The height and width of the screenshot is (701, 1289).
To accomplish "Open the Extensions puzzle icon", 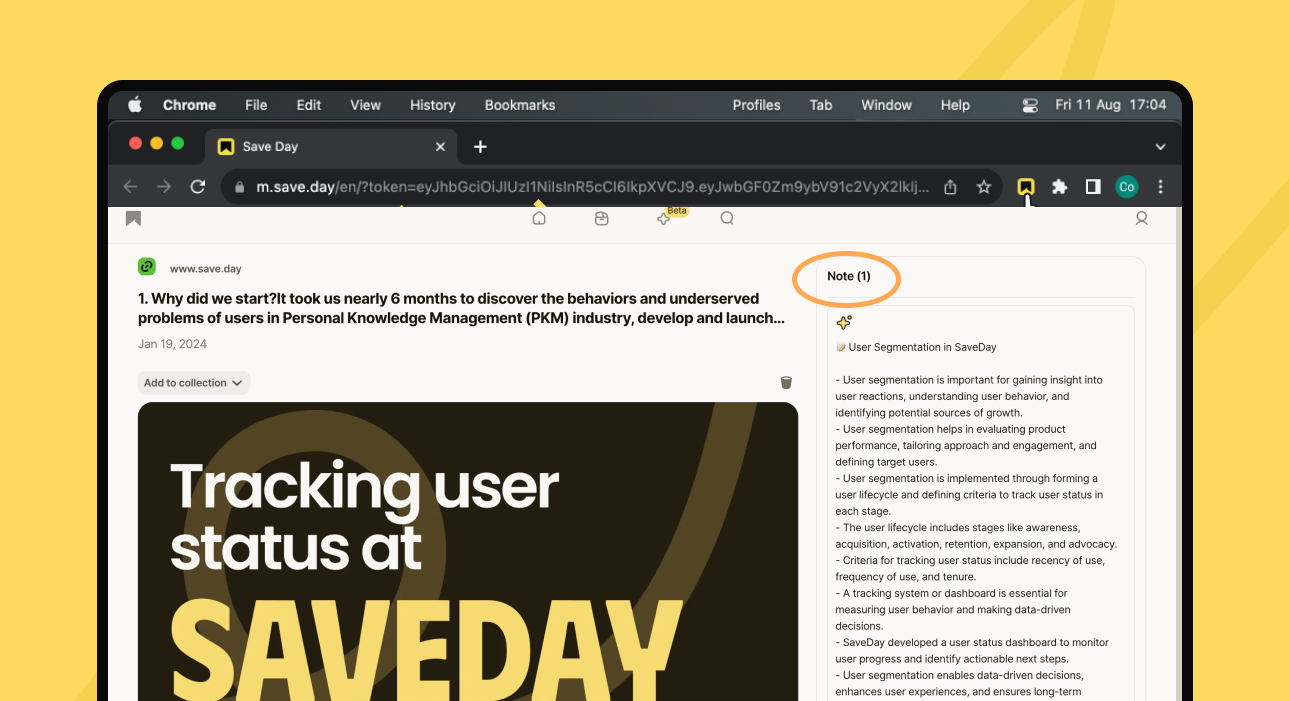I will click(1060, 187).
